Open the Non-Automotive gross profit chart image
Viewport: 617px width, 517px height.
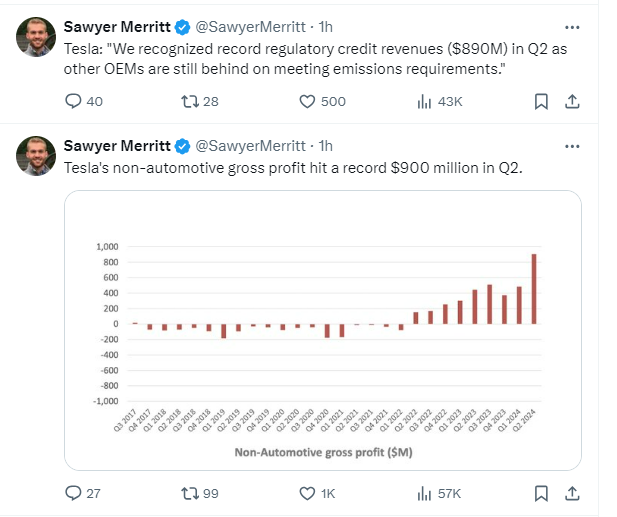point(323,330)
